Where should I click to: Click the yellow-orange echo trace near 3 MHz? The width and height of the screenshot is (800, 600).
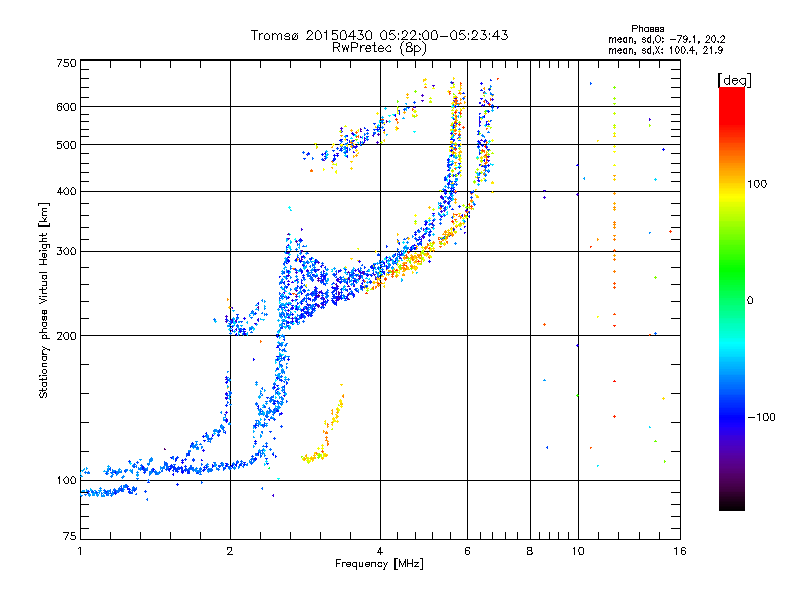point(324,426)
